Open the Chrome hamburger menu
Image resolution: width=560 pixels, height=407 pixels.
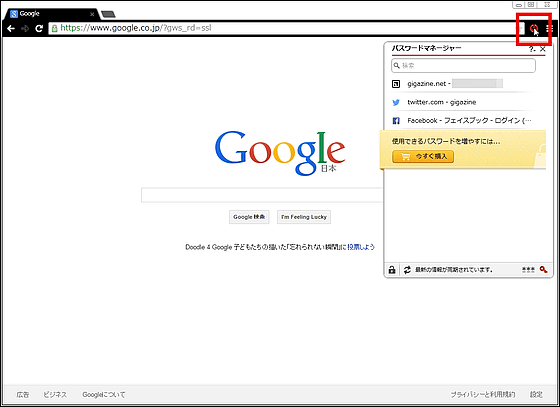coord(550,28)
